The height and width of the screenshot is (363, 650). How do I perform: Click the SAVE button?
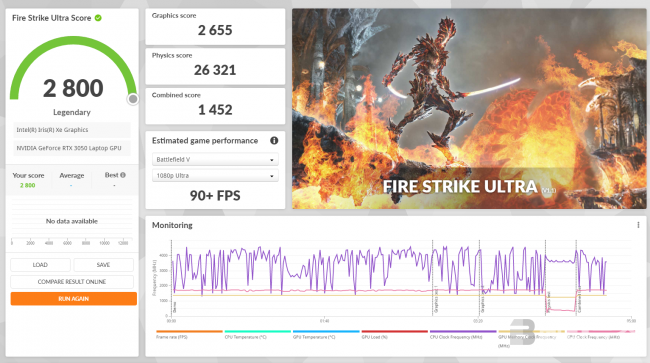(103, 265)
